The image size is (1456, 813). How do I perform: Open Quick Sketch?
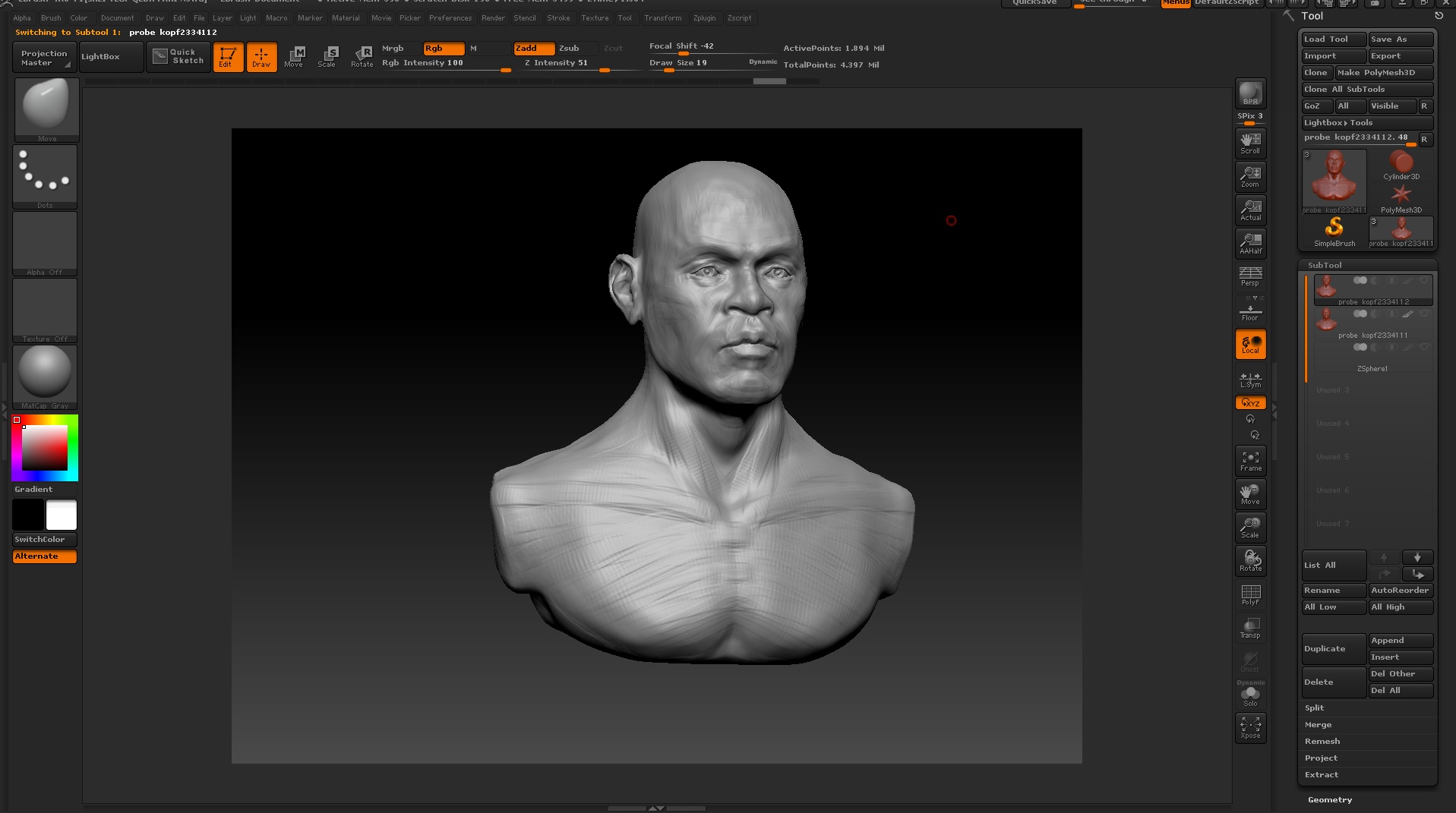(178, 57)
